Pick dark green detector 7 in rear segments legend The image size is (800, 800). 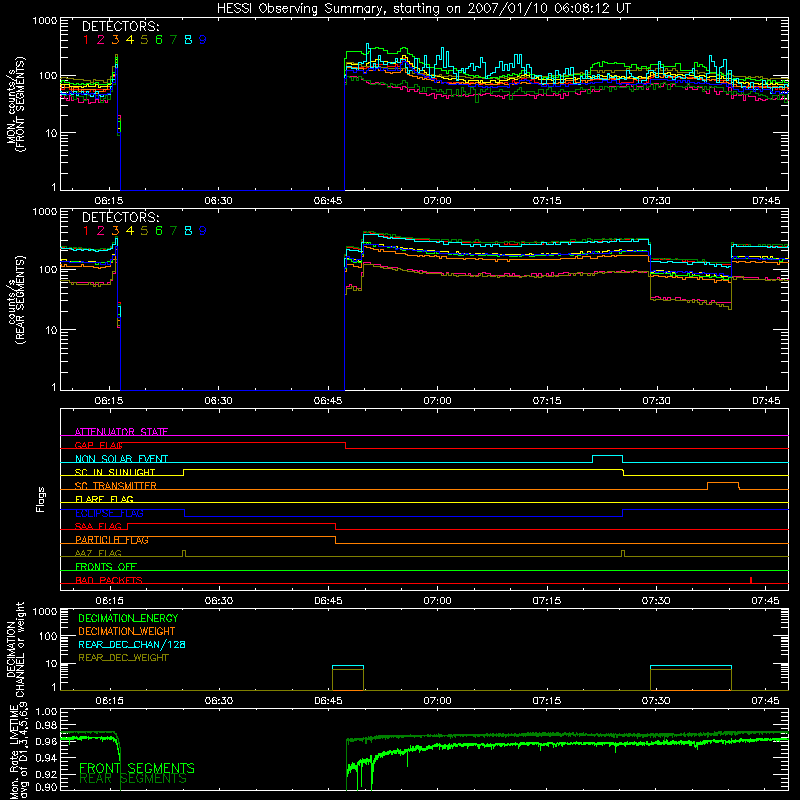(x=173, y=231)
